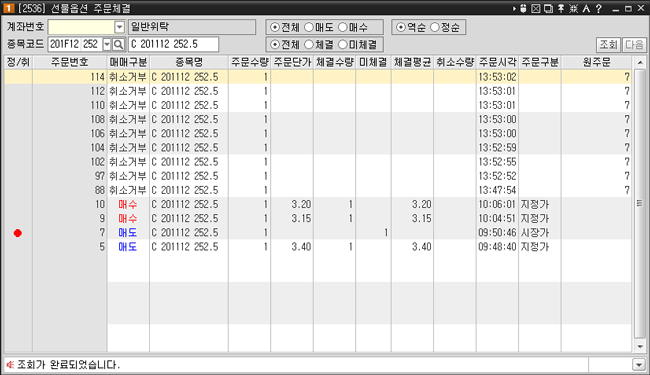Click the 계좌번호 input field

point(81,27)
